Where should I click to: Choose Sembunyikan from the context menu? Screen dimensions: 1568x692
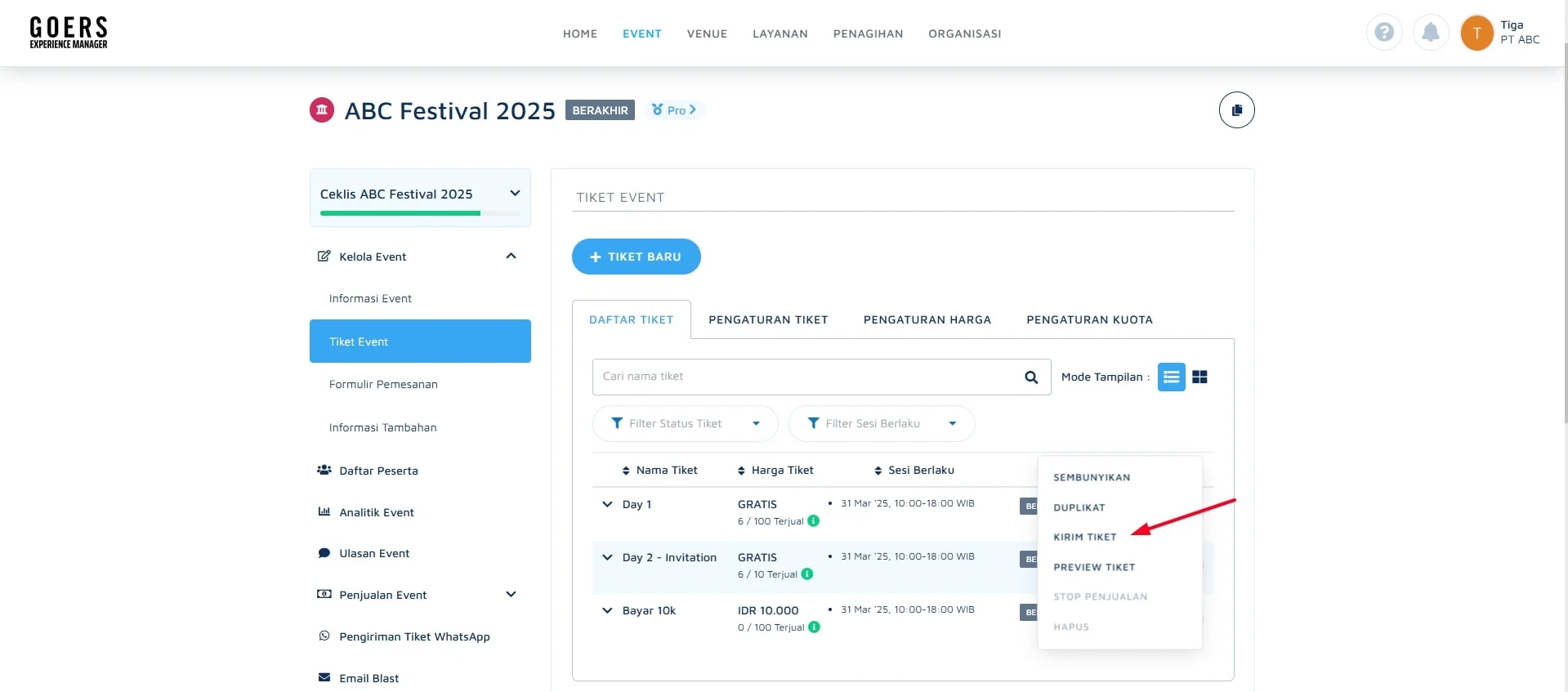(1092, 477)
